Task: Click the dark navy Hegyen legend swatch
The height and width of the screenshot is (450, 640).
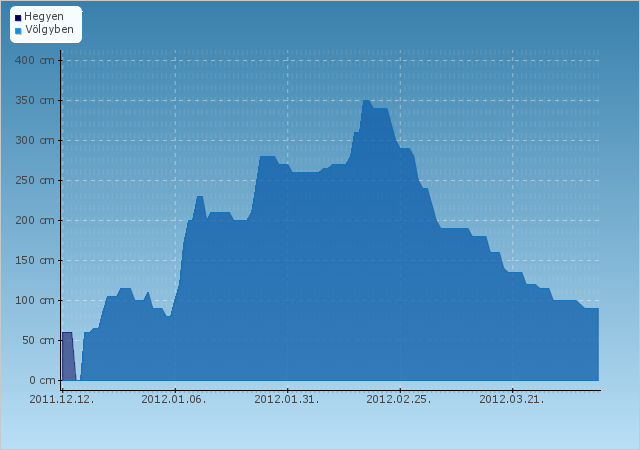Action: click(18, 18)
